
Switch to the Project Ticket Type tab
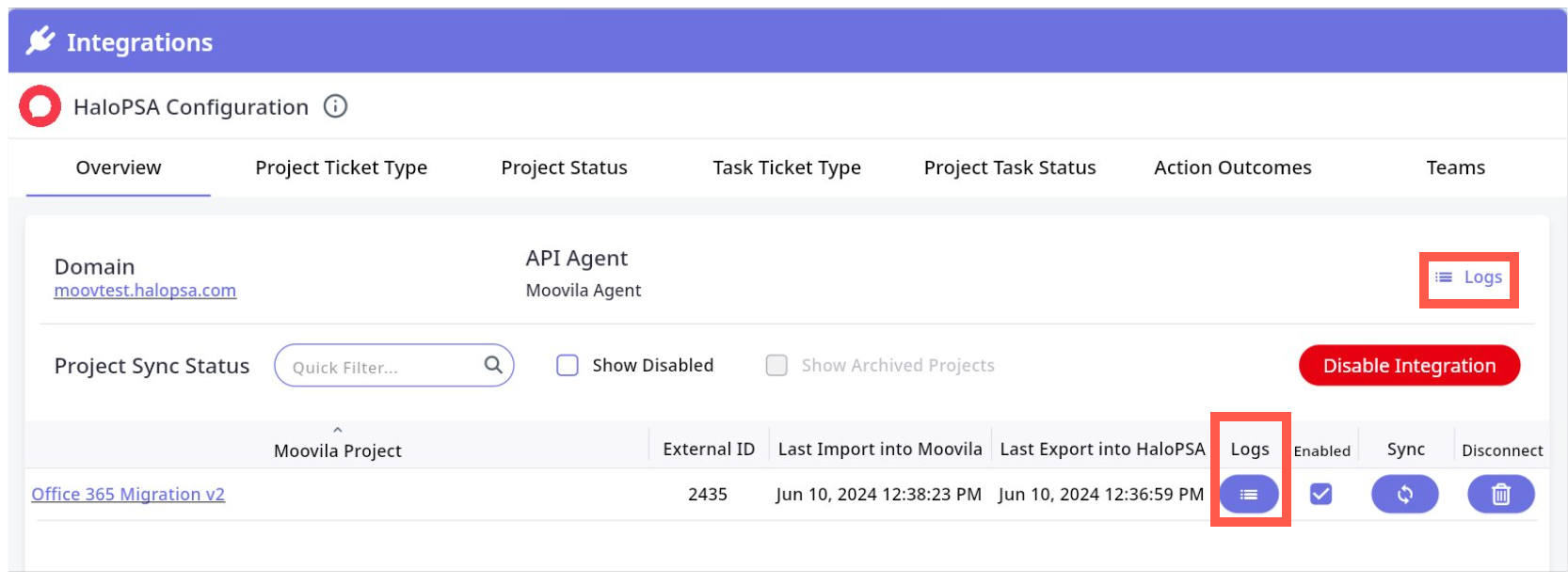[341, 167]
